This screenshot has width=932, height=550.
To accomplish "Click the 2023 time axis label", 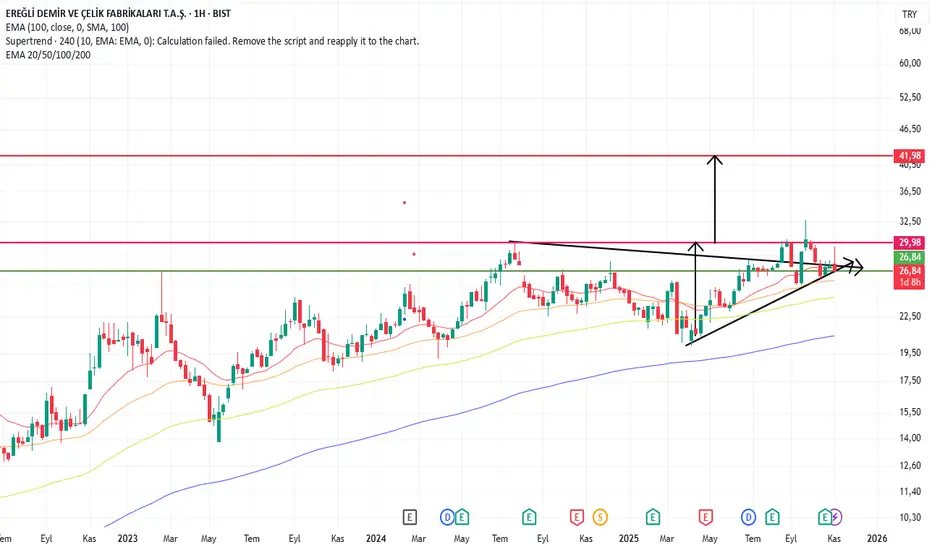I will 127,538.
